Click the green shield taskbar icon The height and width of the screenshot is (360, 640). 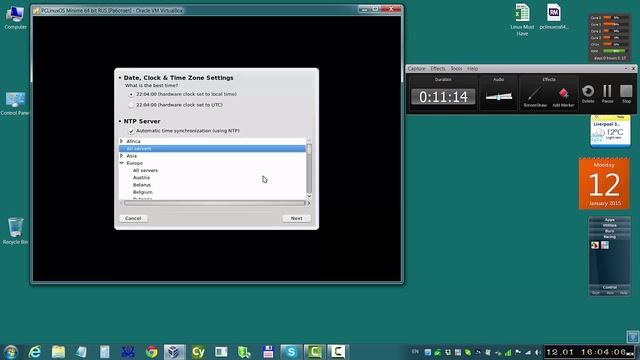click(244, 351)
